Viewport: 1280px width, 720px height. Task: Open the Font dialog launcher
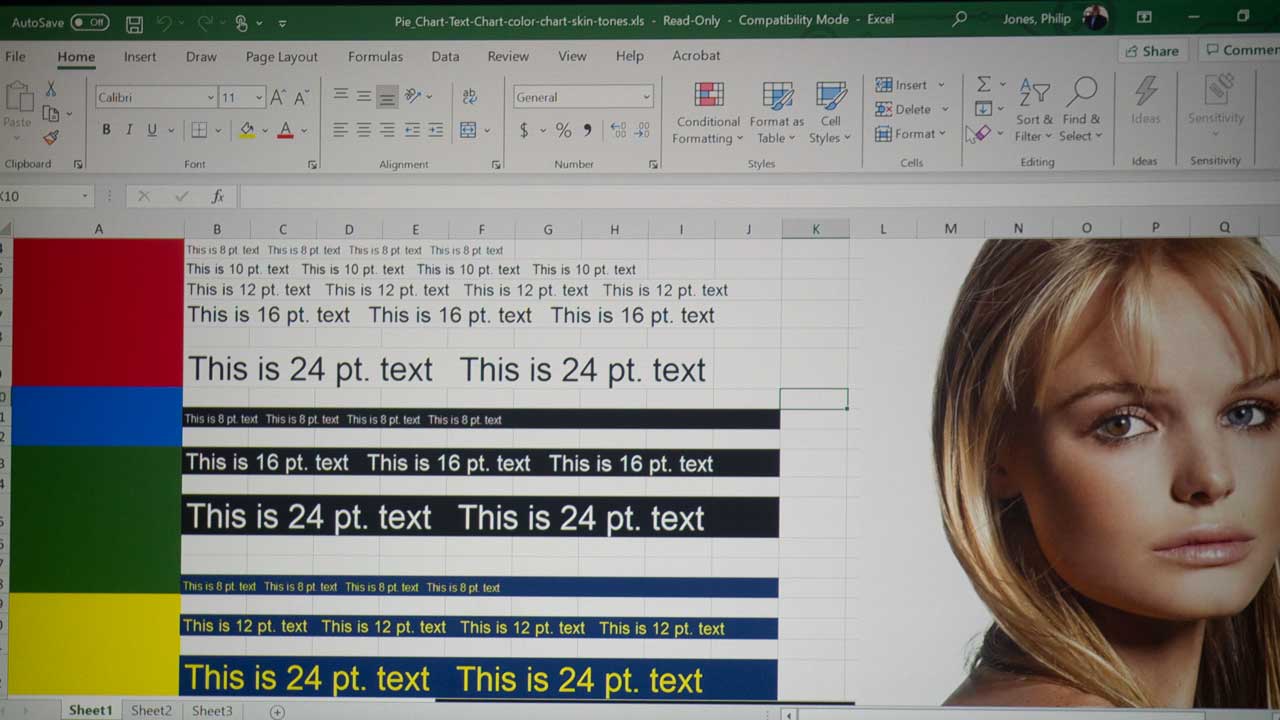pyautogui.click(x=312, y=164)
